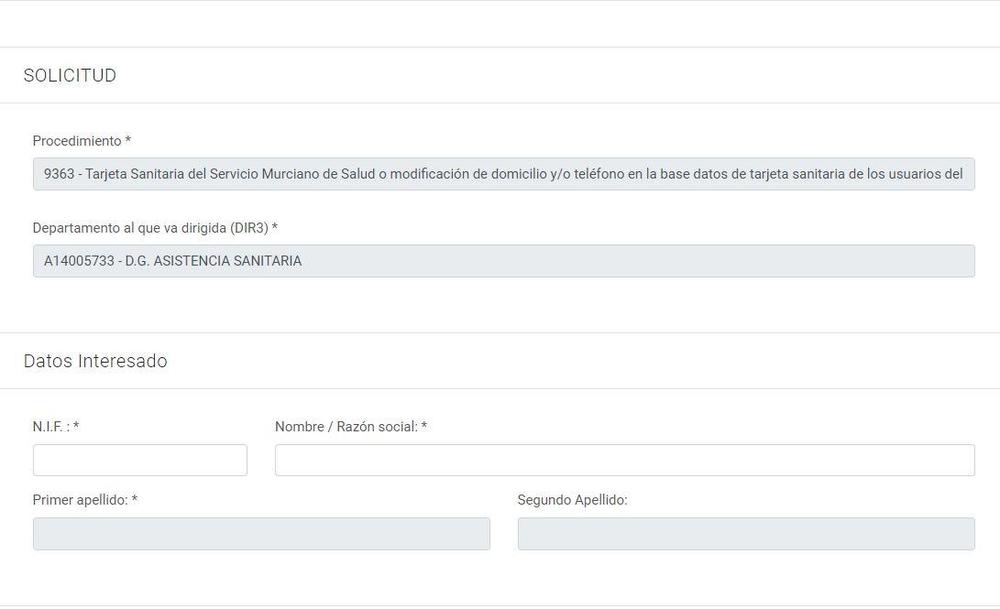Screen dimensions: 1000x609
Task: Click the N.I.F. input field
Action: point(140,460)
